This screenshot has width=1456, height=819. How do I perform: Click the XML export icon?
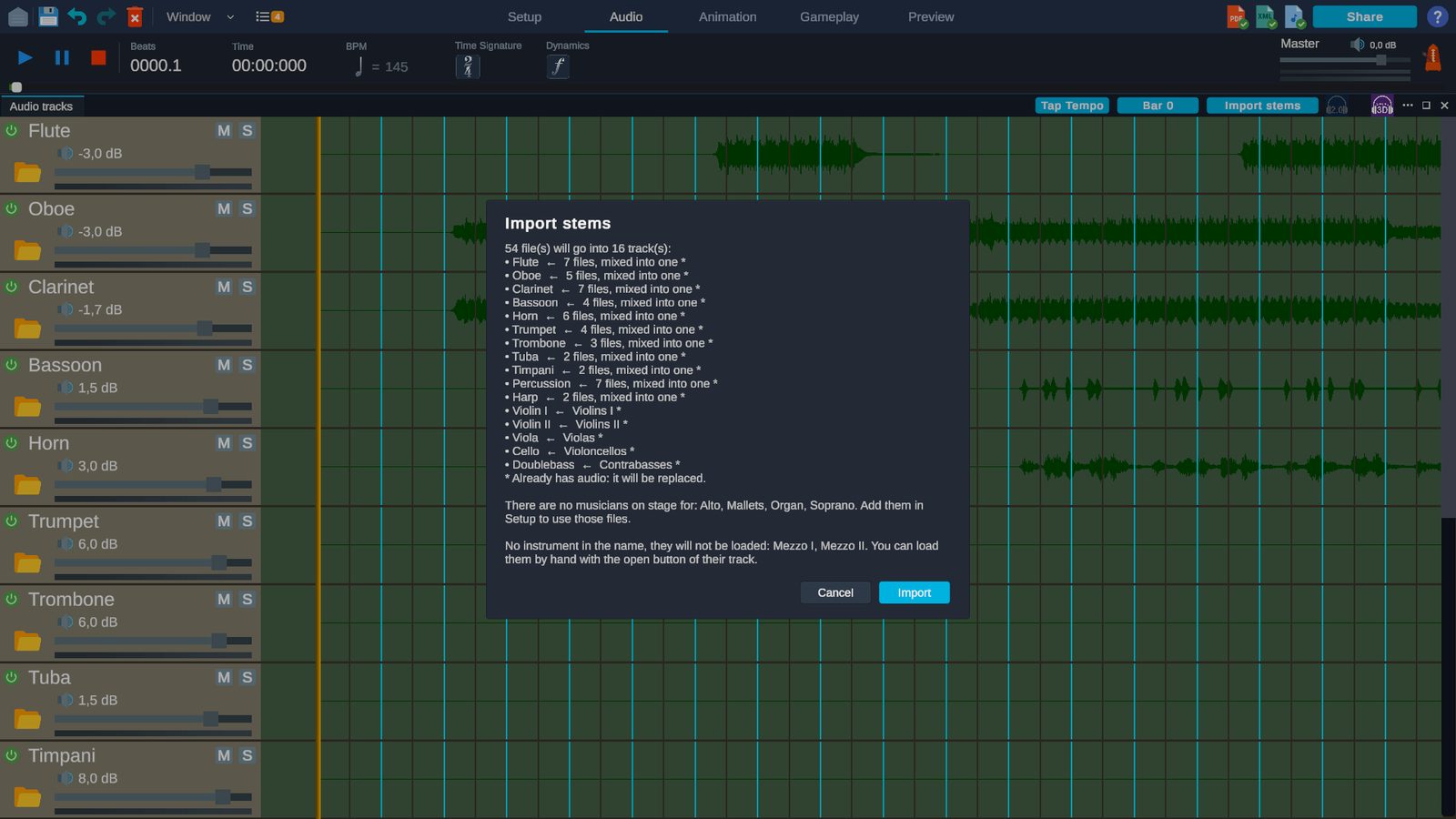point(1266,16)
